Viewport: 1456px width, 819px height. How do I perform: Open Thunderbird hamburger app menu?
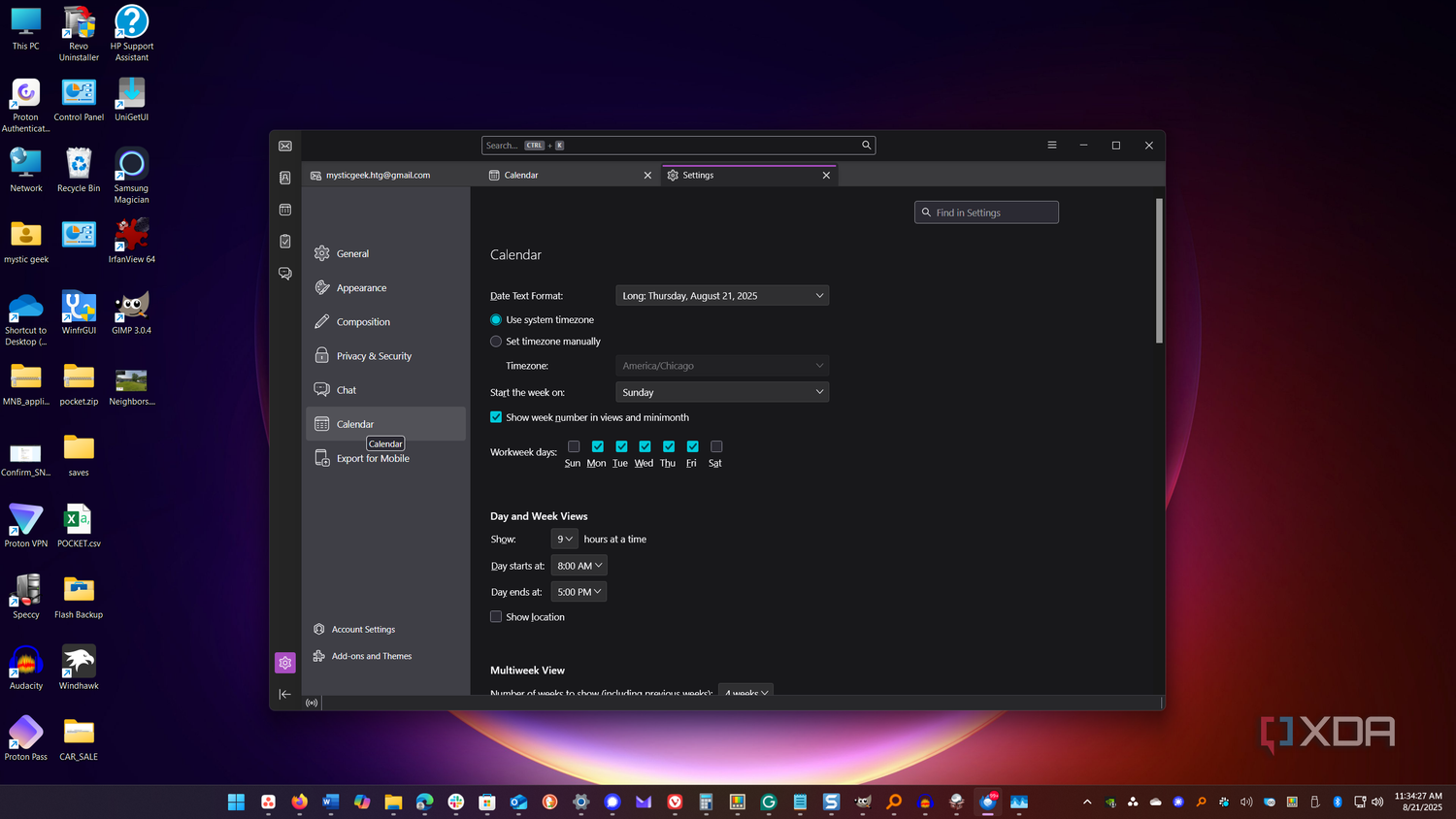(x=1051, y=145)
